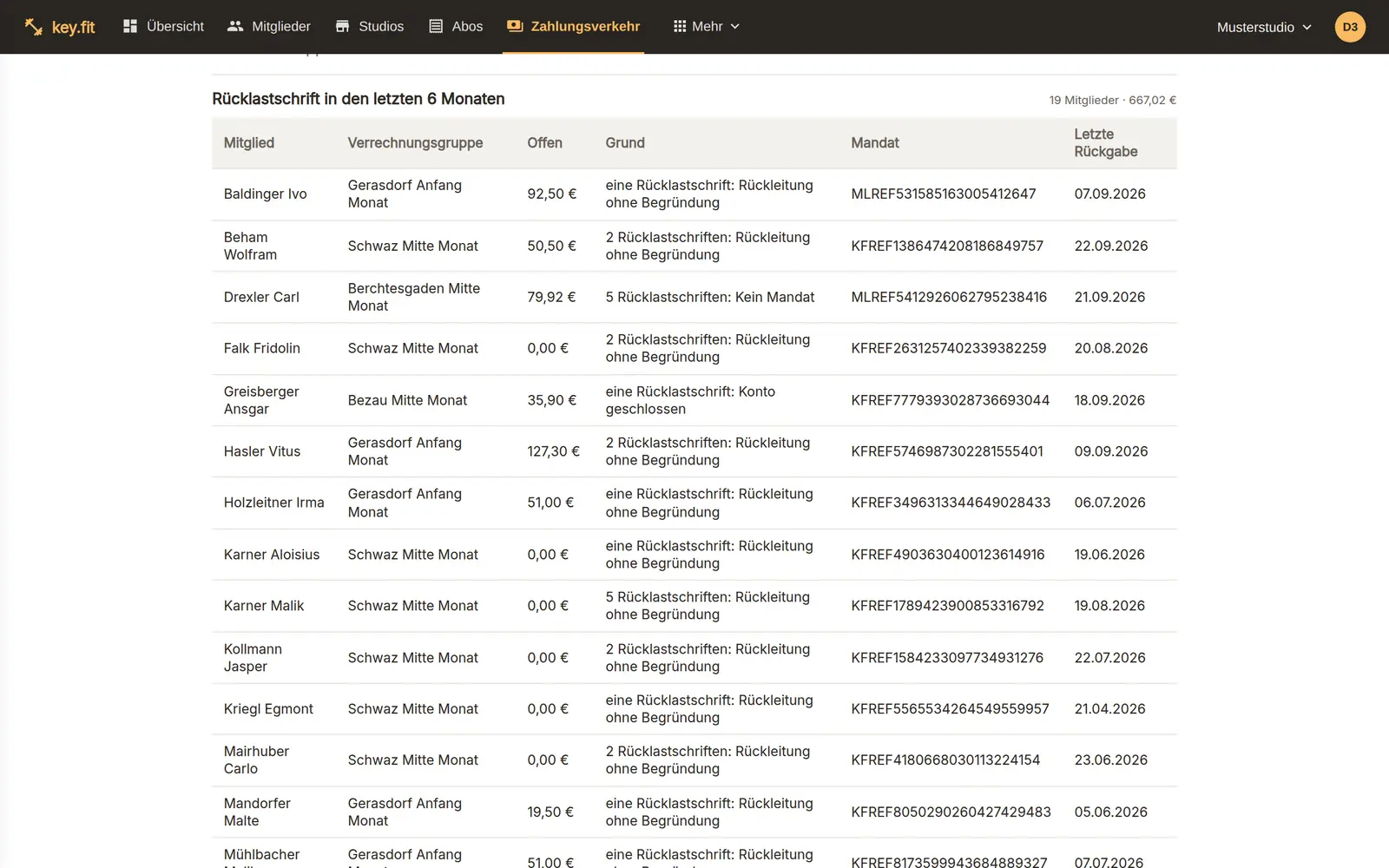Click the key.fit dumbbell logo icon
Image resolution: width=1389 pixels, height=868 pixels.
point(34,27)
